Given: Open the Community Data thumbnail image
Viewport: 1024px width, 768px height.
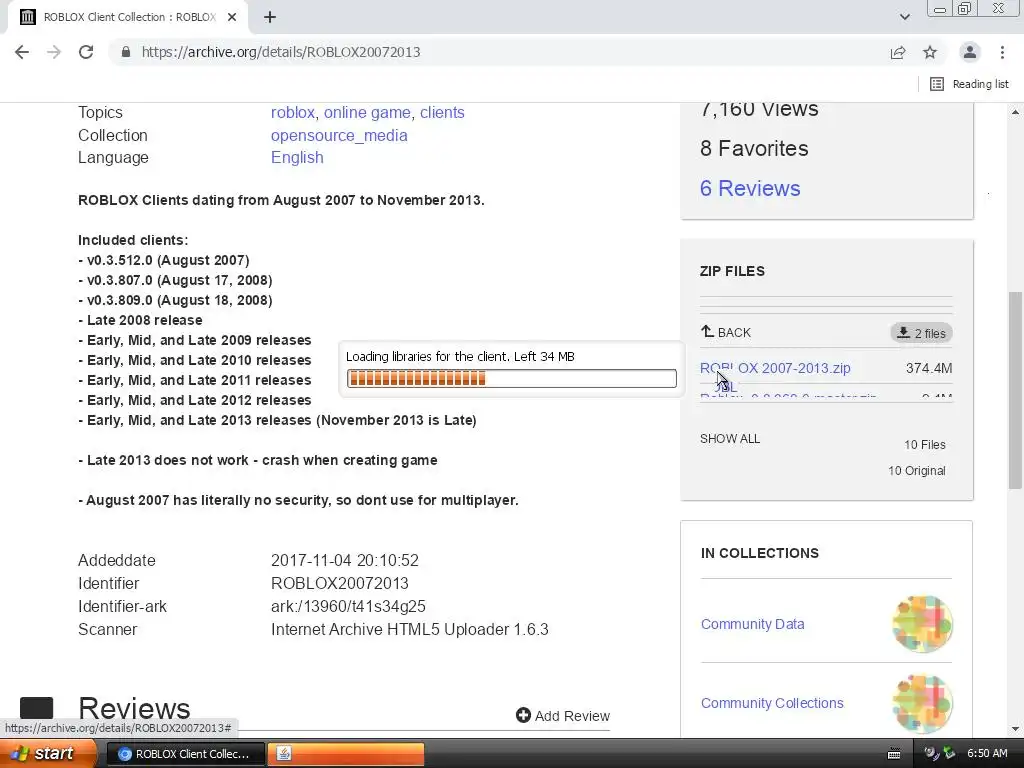Looking at the screenshot, I should [x=922, y=624].
